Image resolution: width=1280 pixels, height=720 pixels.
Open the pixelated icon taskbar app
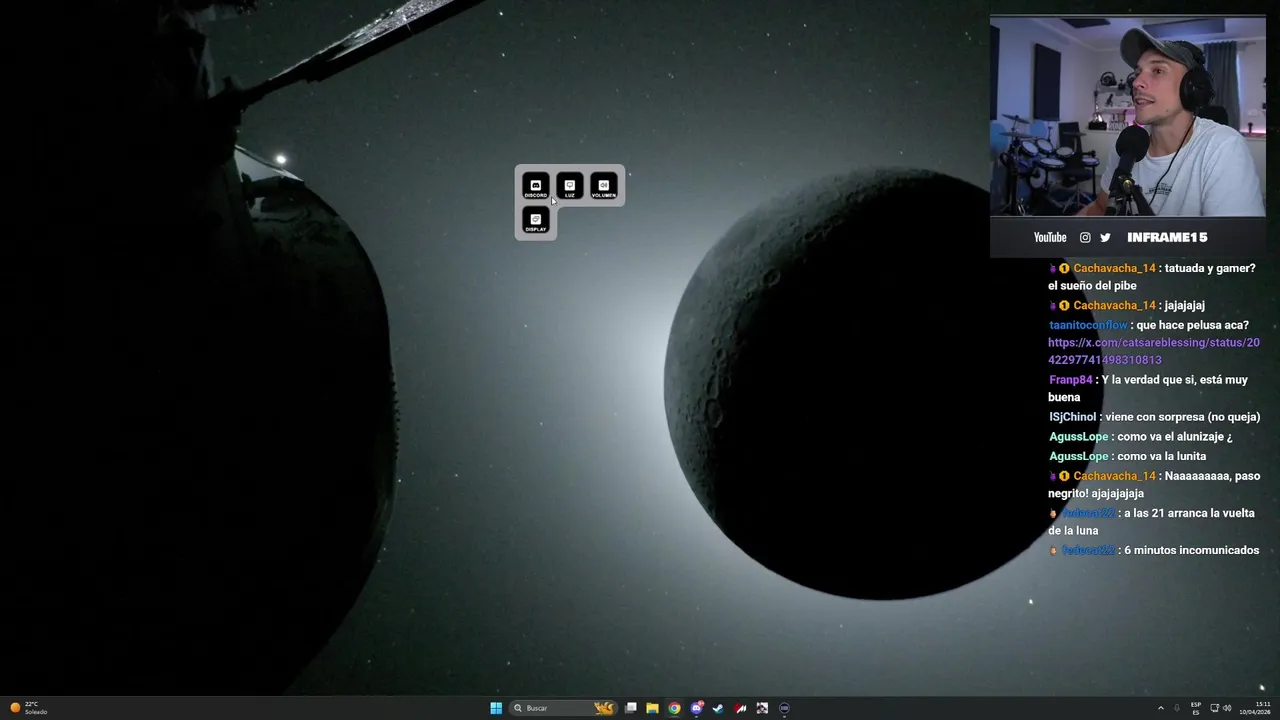click(x=762, y=708)
